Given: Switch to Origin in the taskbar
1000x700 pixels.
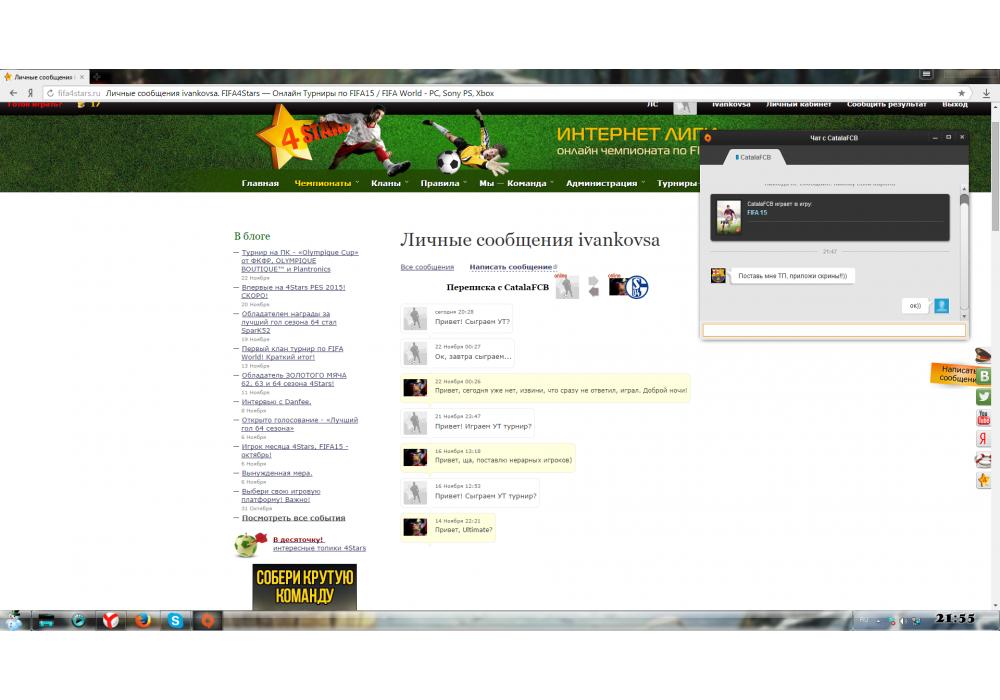Looking at the screenshot, I should pyautogui.click(x=207, y=620).
